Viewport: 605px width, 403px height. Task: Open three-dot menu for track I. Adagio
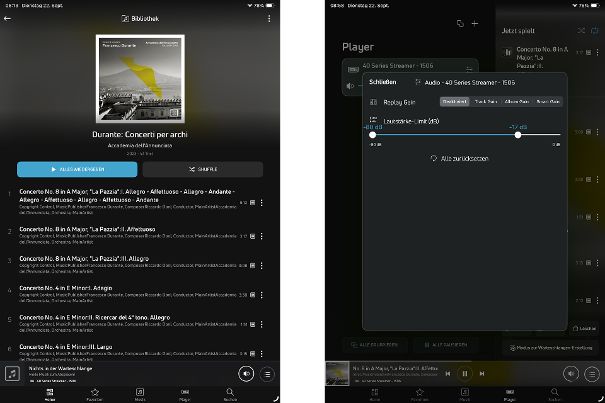point(262,295)
